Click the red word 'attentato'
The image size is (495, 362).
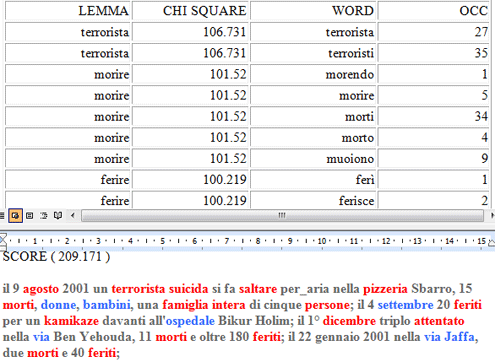point(439,321)
